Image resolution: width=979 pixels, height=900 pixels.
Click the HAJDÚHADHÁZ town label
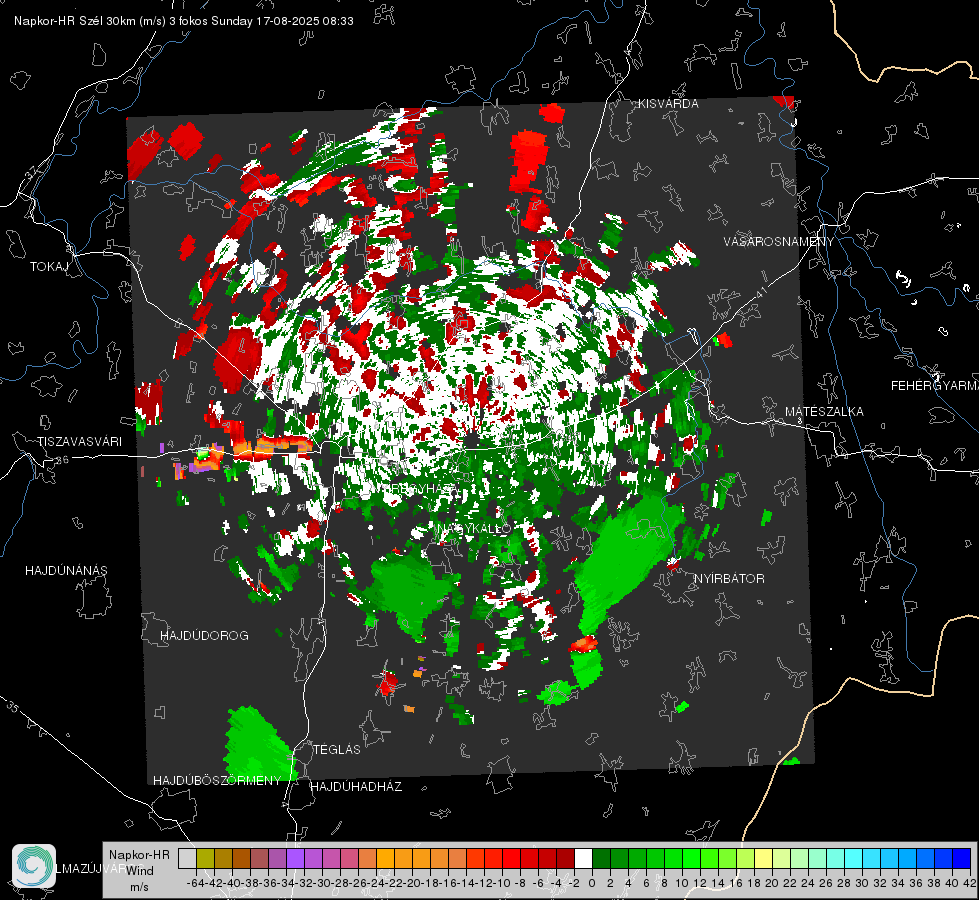[356, 786]
